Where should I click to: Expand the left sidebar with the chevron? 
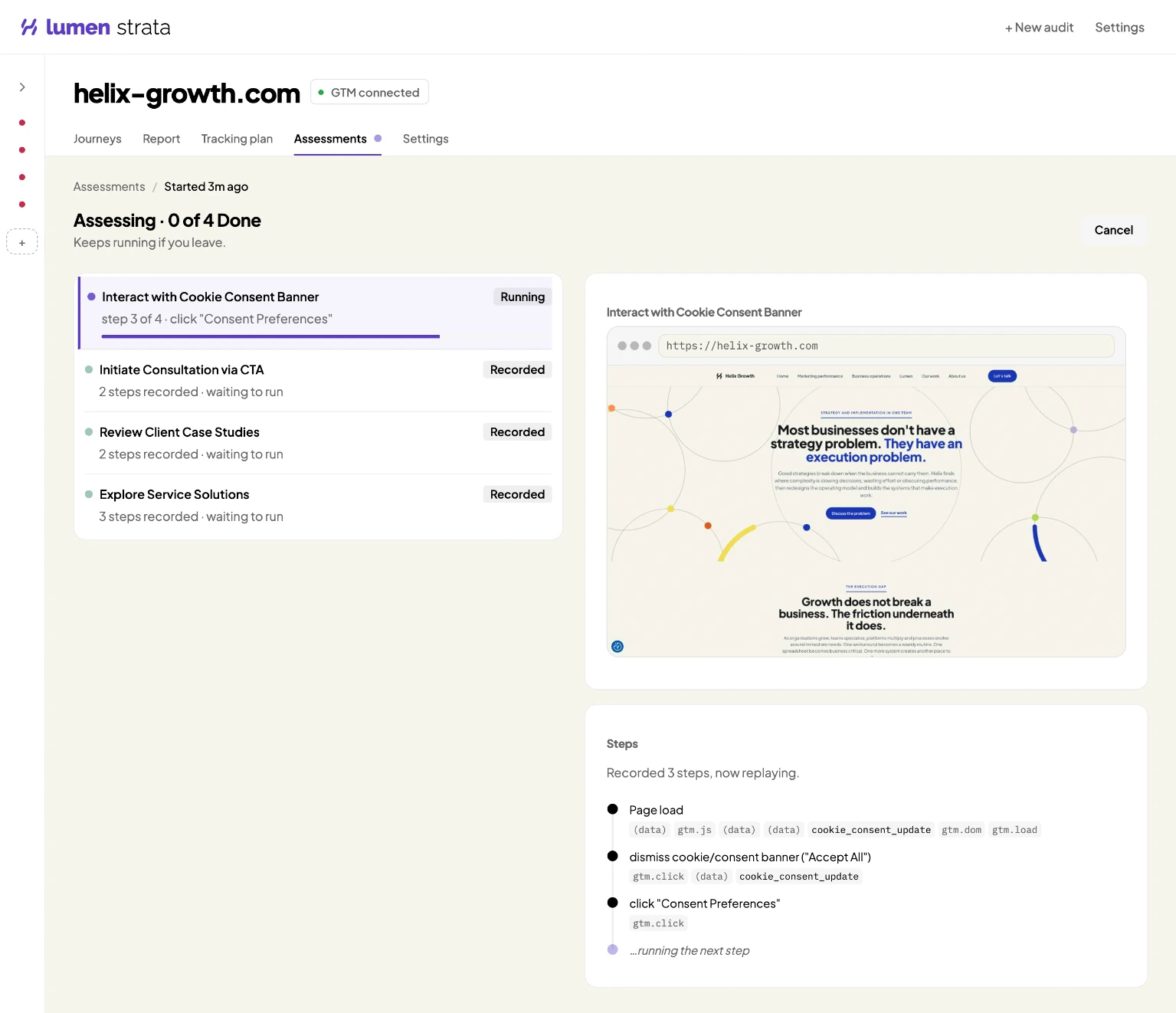(22, 87)
